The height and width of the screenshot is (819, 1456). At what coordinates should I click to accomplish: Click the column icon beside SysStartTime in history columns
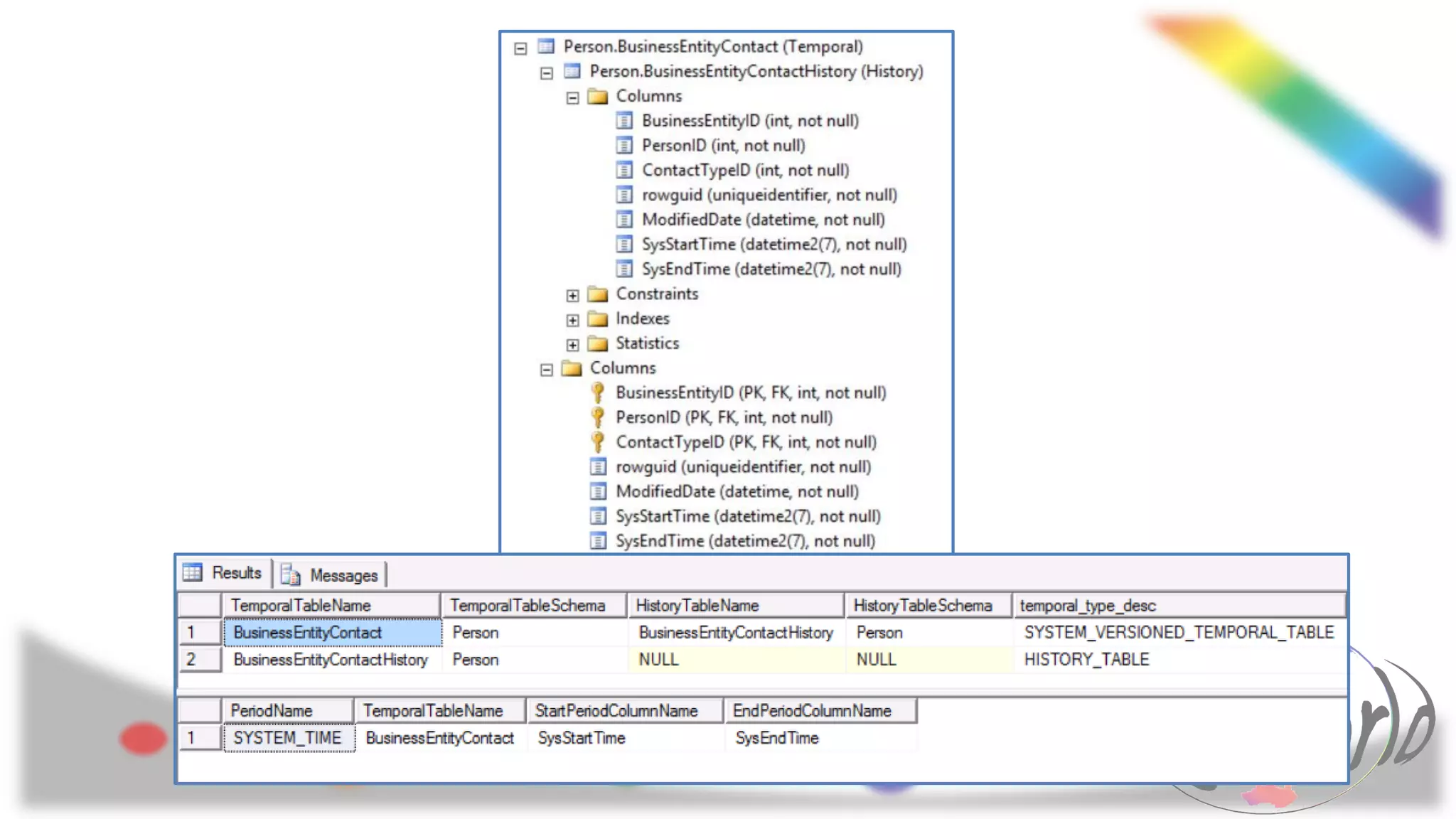click(x=624, y=245)
